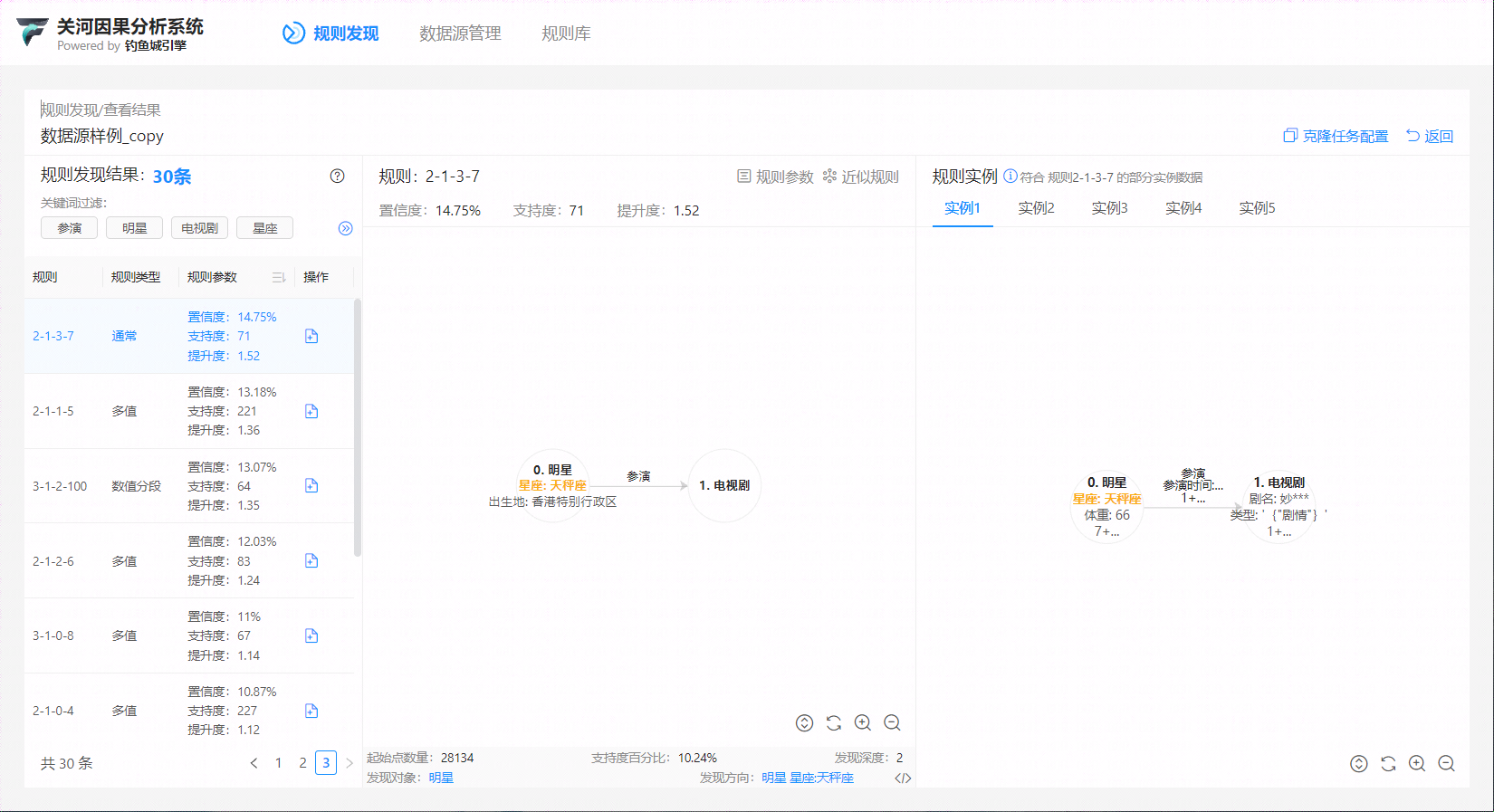Switch to the 实例1 tab
This screenshot has height=812, width=1494.
[x=962, y=208]
